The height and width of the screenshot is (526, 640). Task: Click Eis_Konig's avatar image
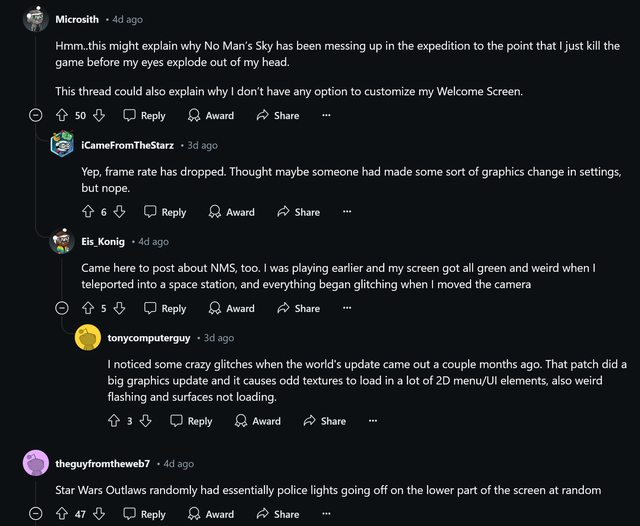pos(63,241)
